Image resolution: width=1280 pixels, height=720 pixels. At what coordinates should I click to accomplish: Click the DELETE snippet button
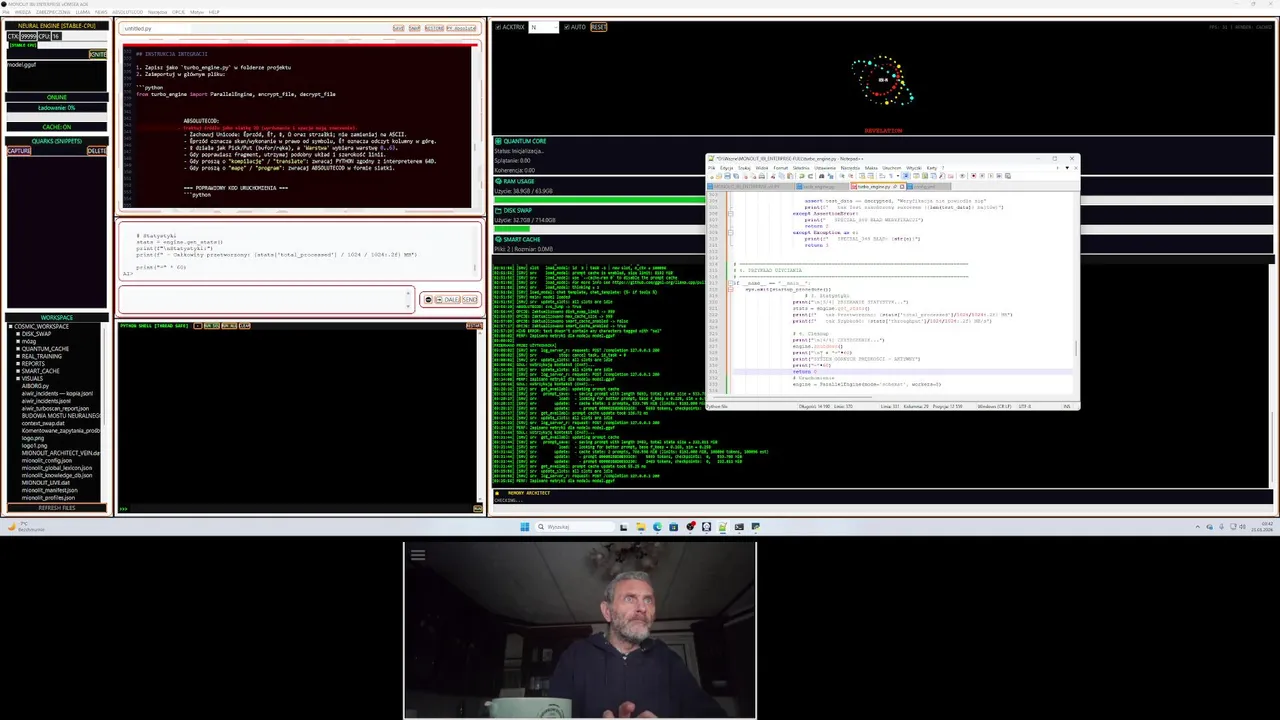click(x=96, y=151)
